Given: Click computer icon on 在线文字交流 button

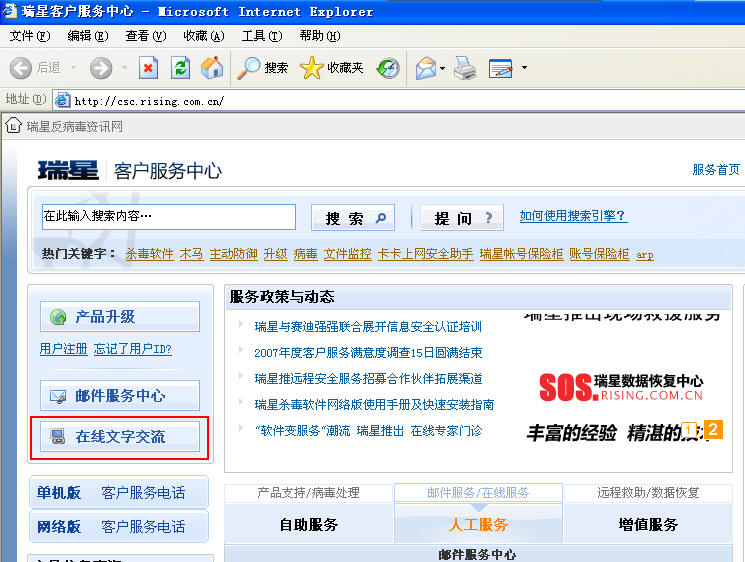Looking at the screenshot, I should (x=58, y=436).
